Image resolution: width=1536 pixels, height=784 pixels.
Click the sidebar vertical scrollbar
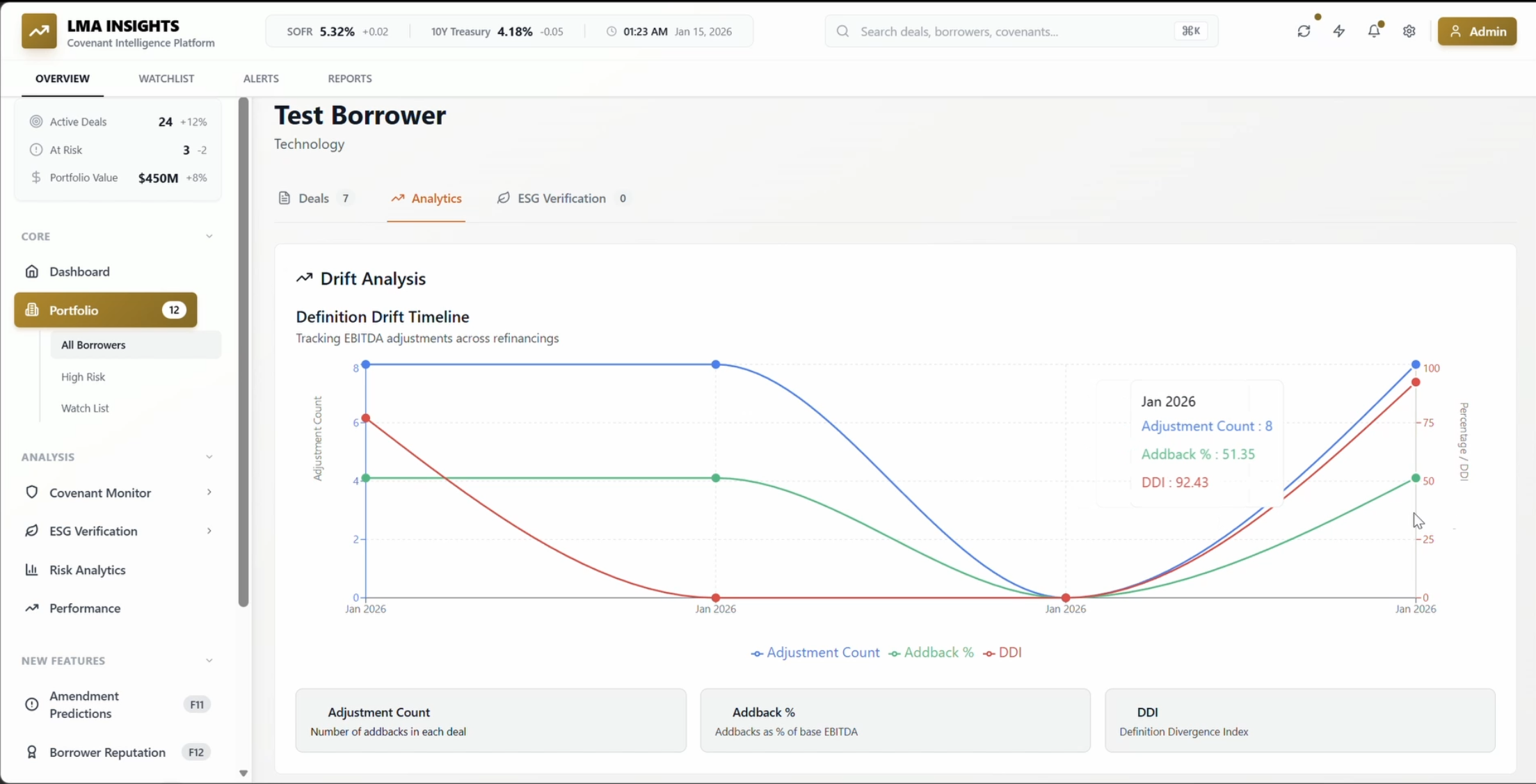(x=243, y=351)
